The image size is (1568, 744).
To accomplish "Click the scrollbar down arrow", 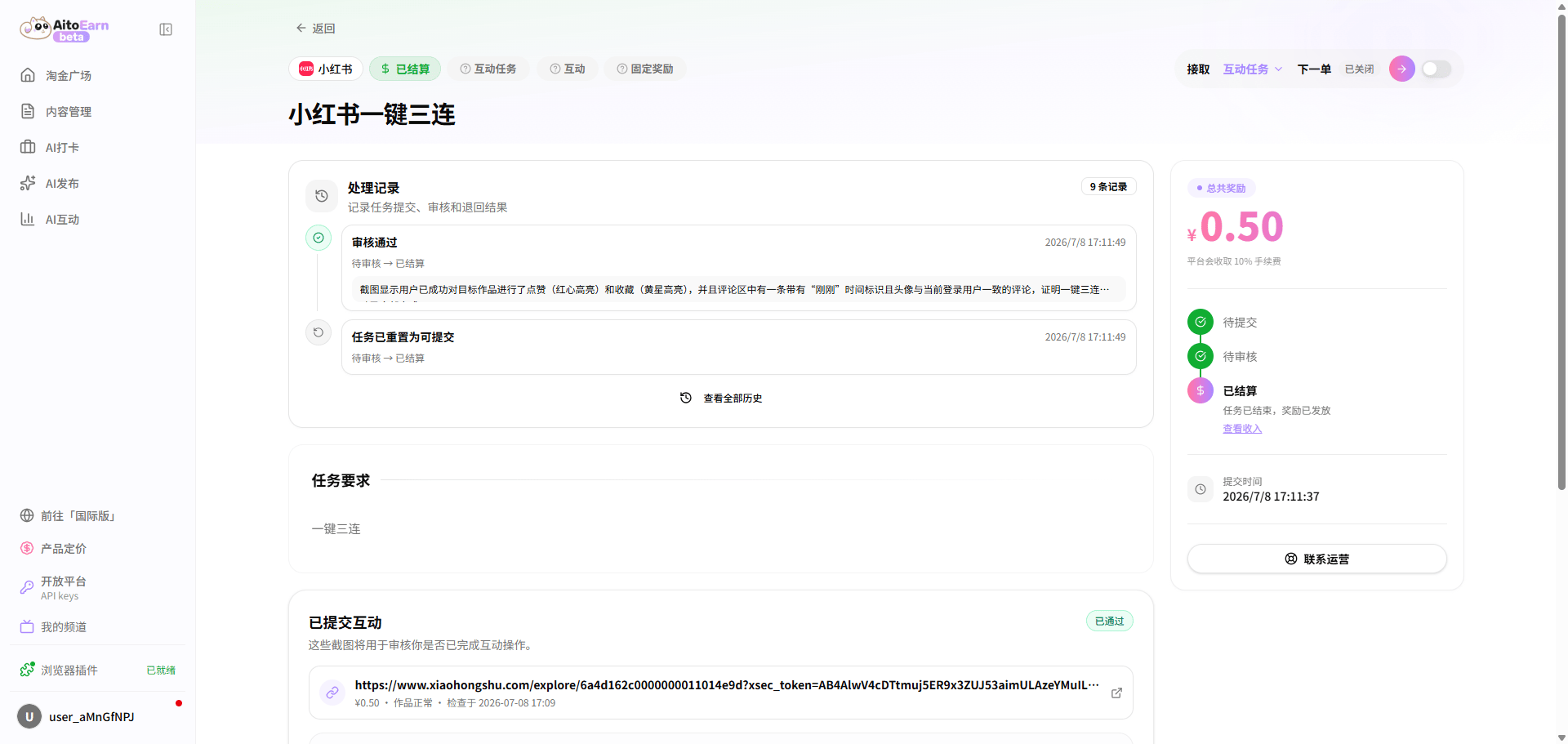I will click(1561, 737).
